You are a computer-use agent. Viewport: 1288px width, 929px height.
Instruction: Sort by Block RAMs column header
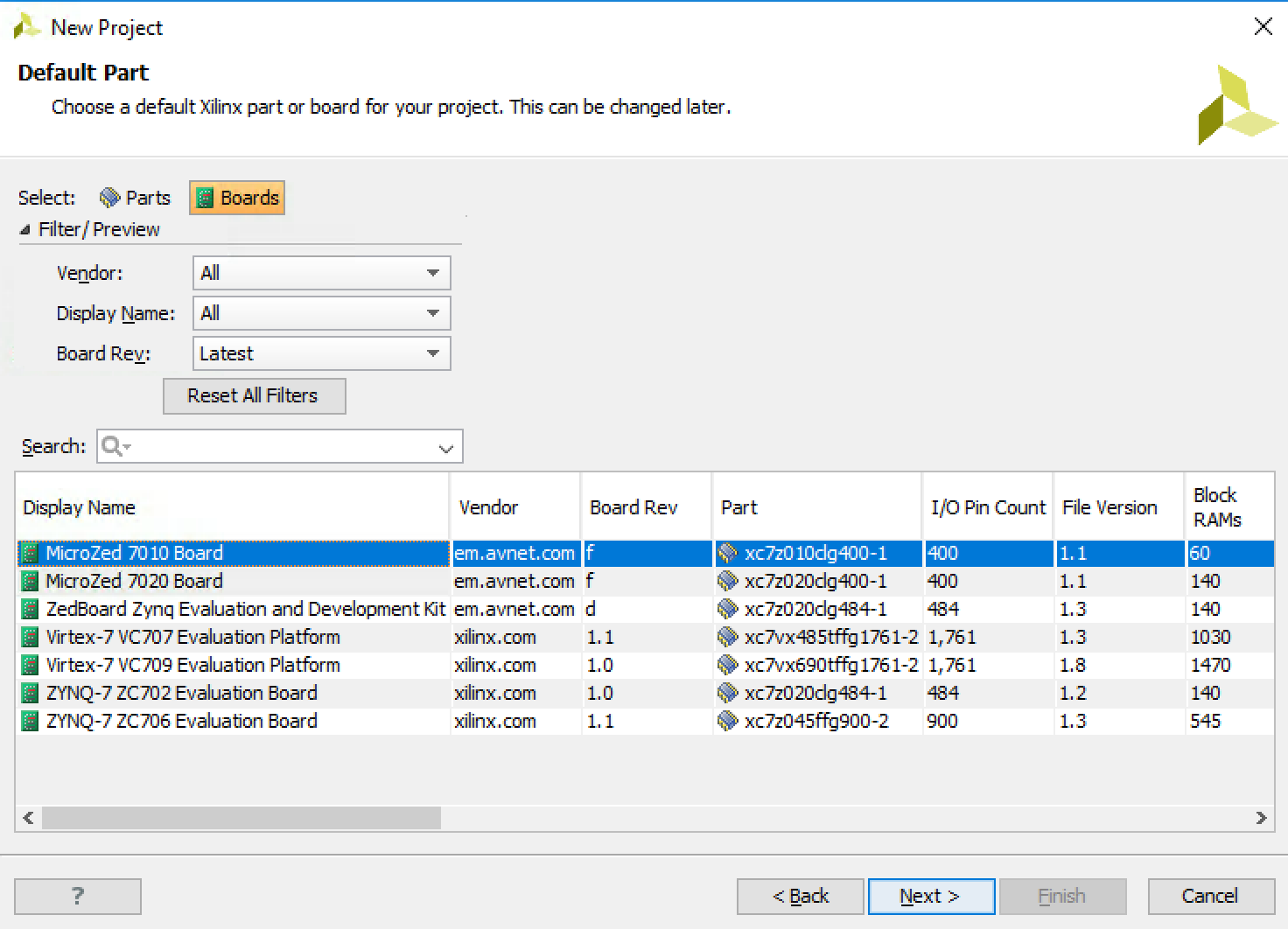coord(1229,507)
